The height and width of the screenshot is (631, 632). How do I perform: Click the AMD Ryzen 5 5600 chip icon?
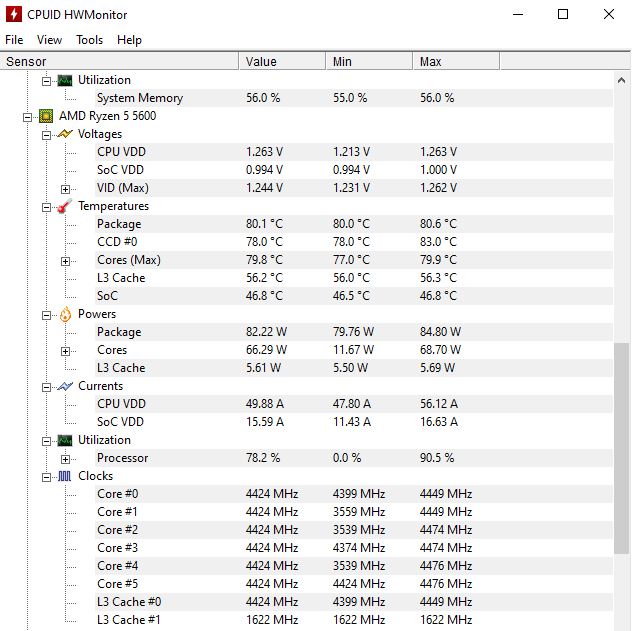46,116
